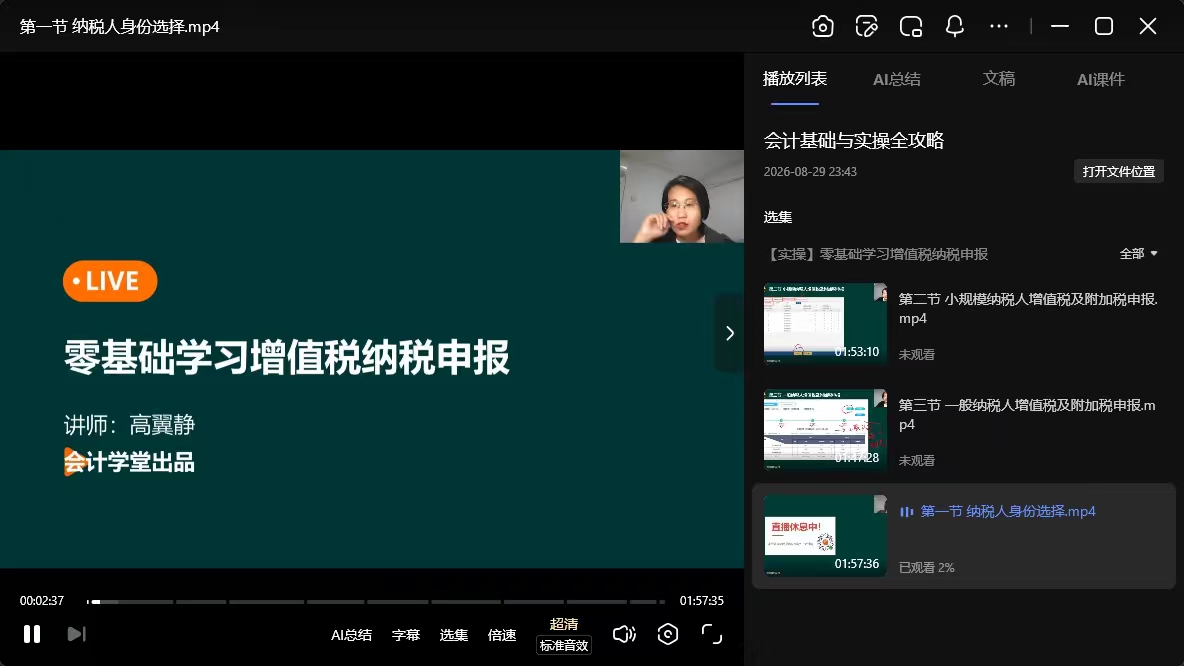Switch to the 文稿 tab
1184x666 pixels.
[x=998, y=79]
